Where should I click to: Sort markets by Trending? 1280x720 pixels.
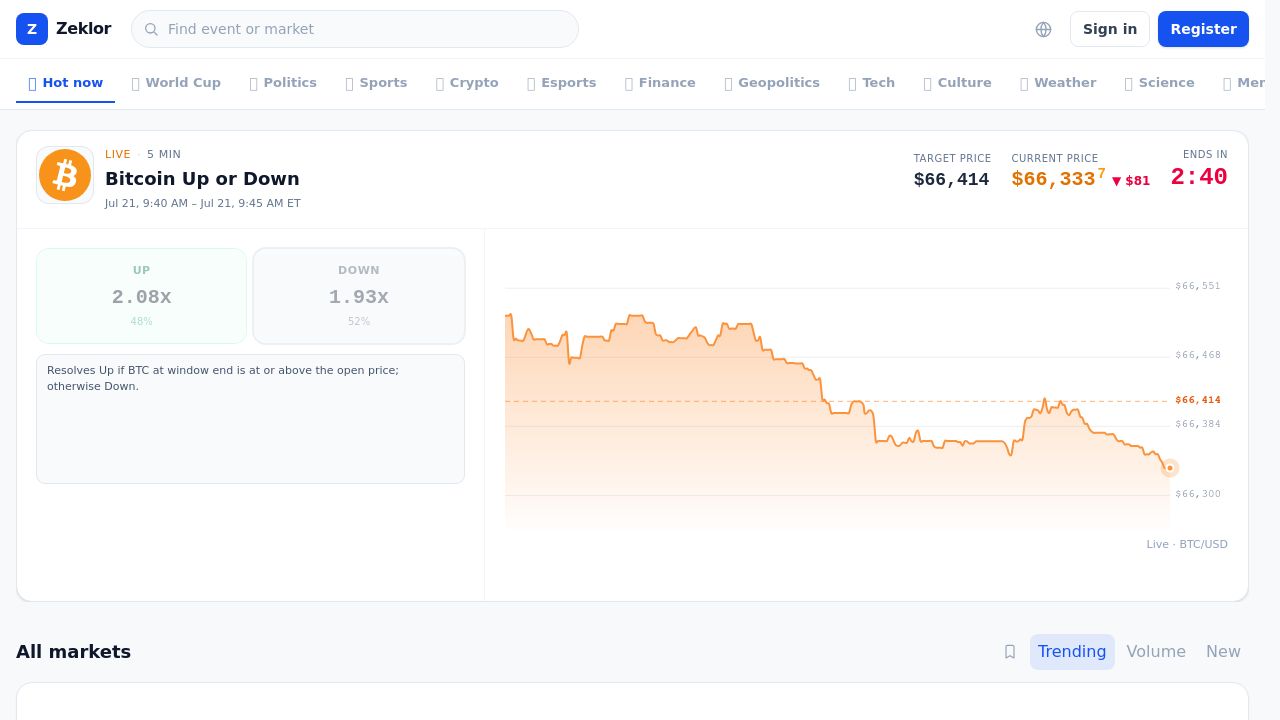pyautogui.click(x=1072, y=652)
